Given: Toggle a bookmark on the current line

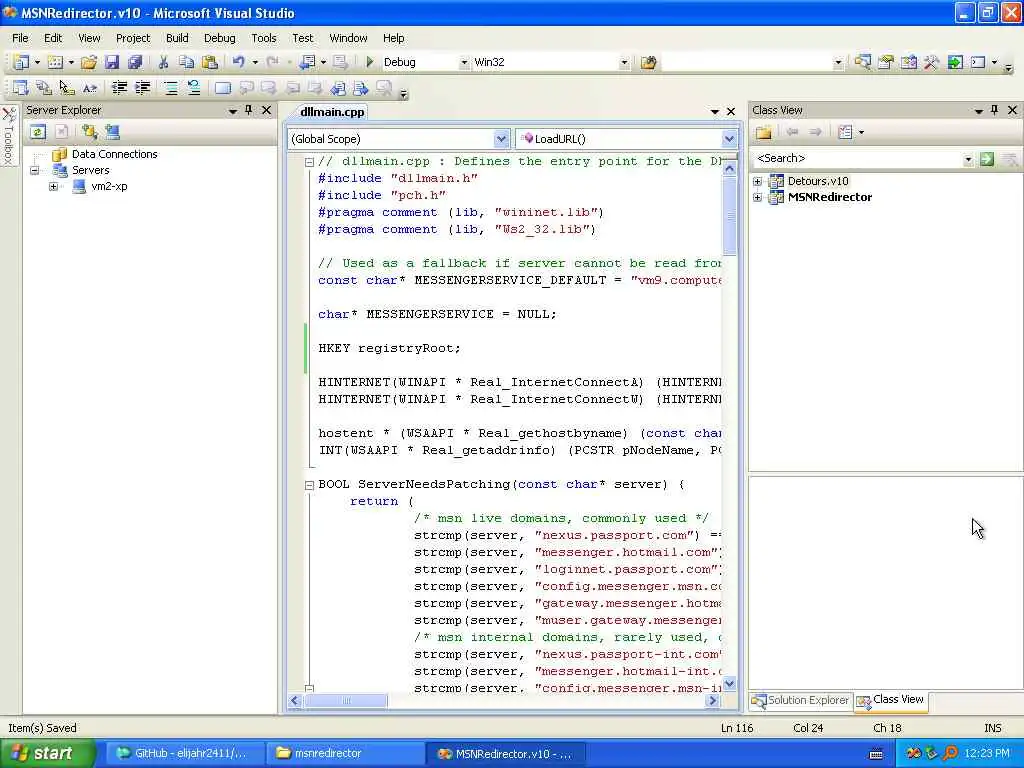Looking at the screenshot, I should (x=223, y=88).
